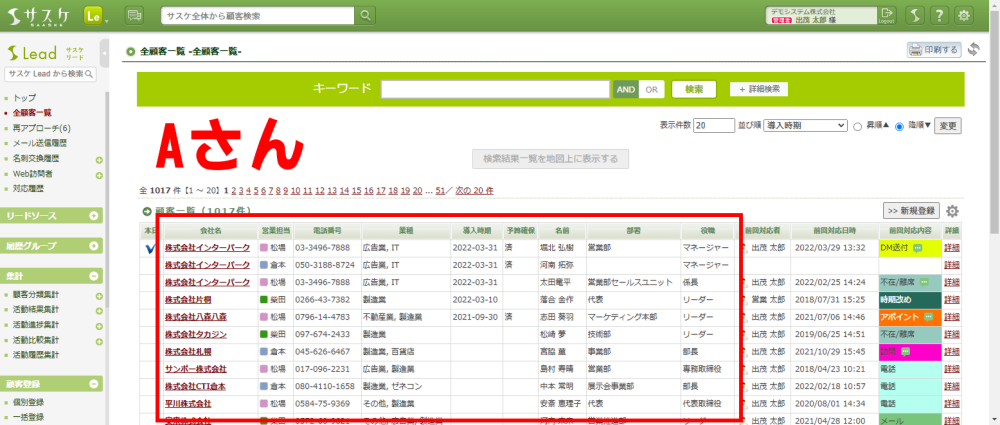Click the refresh arrows icon beside print
The height and width of the screenshot is (425, 1000).
click(974, 49)
